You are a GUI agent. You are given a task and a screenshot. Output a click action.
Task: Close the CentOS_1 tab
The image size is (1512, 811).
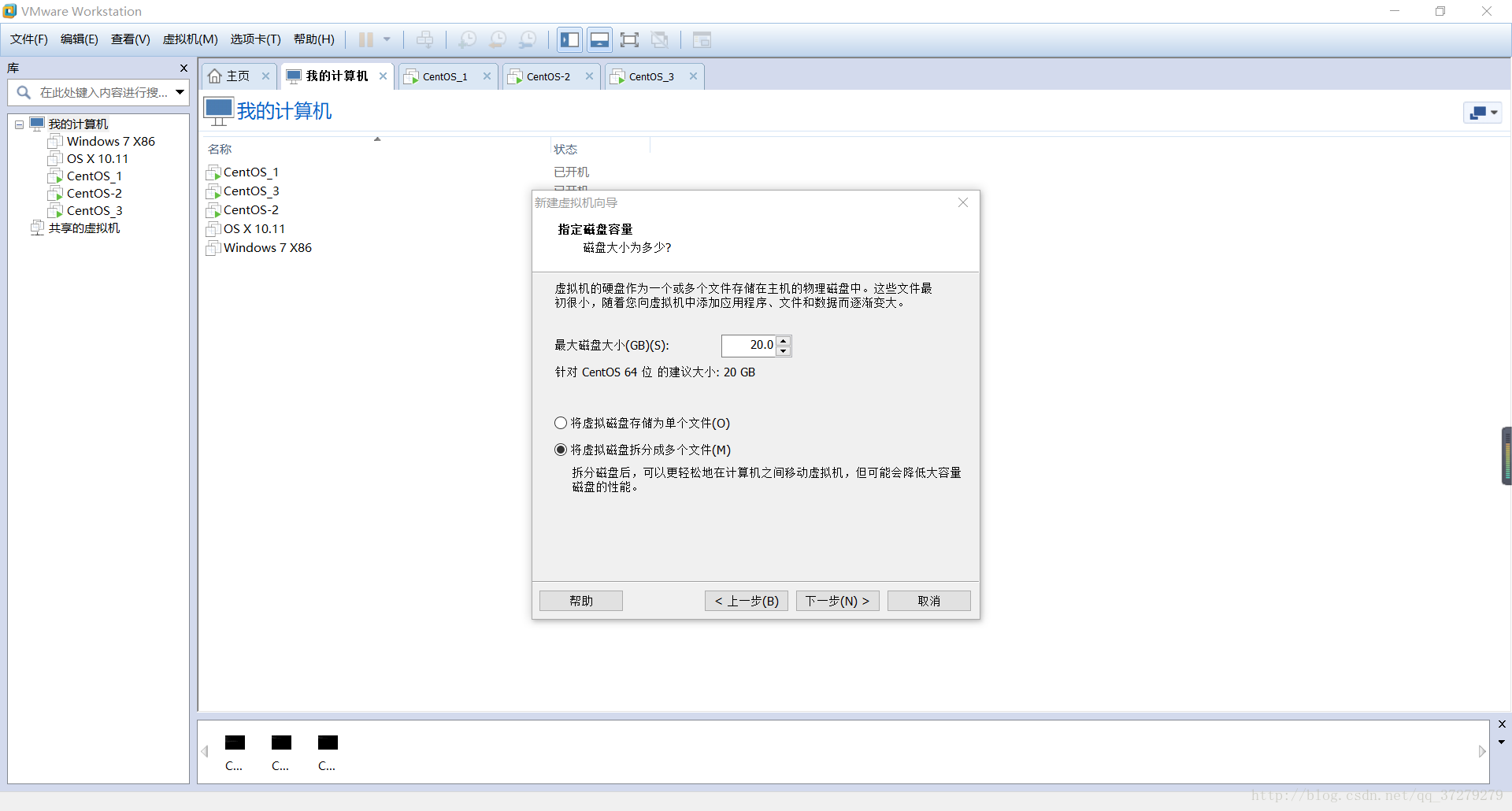(487, 76)
